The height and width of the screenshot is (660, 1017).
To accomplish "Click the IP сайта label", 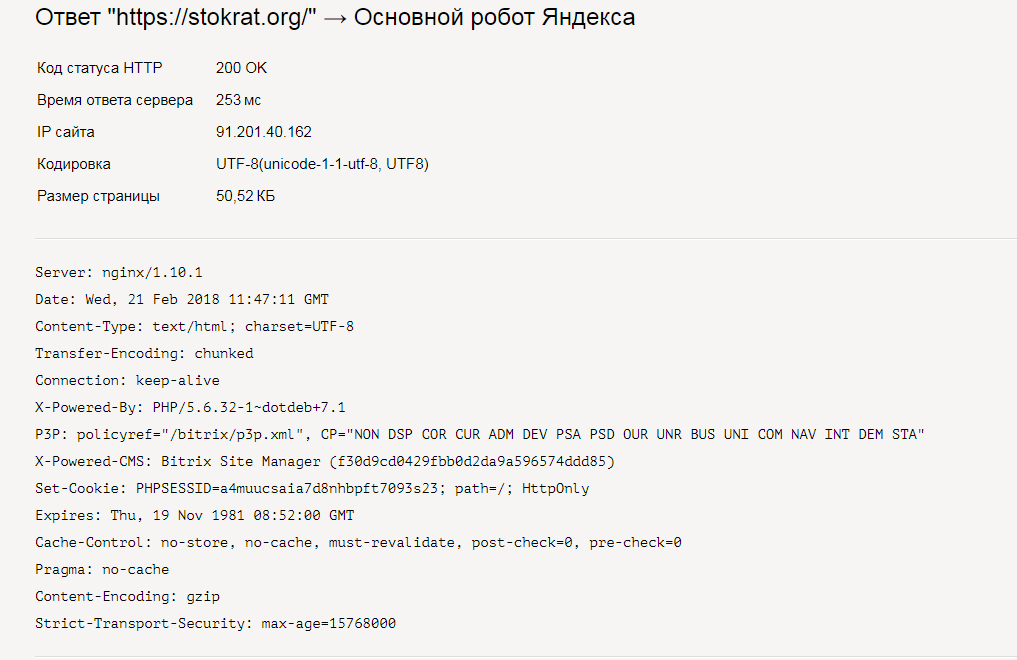I will (x=66, y=132).
